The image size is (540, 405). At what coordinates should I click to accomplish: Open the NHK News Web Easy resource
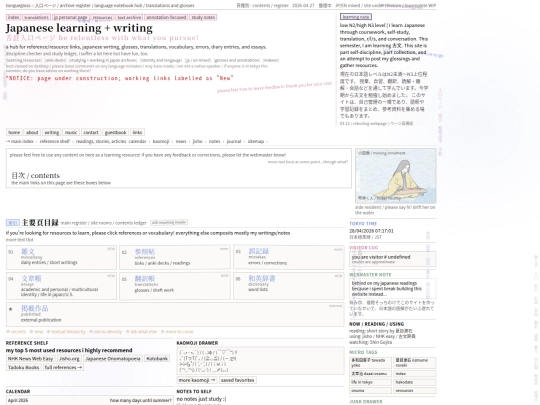30,359
